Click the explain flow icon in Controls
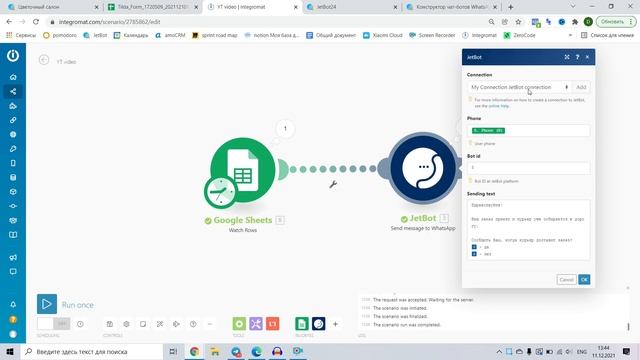This screenshot has width=640, height=360. [x=176, y=324]
